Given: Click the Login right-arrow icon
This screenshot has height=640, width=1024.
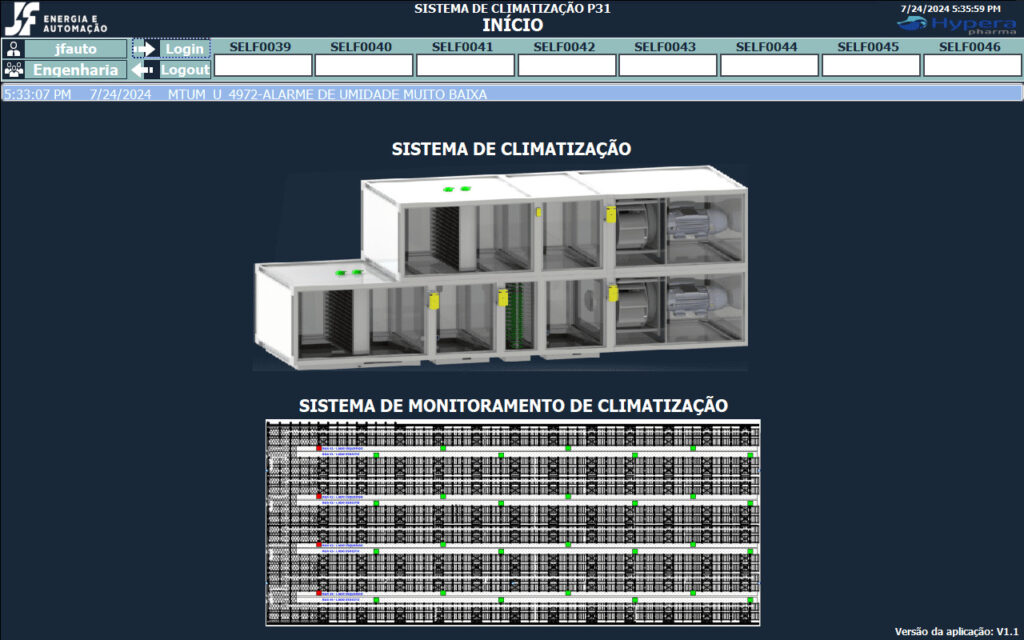Looking at the screenshot, I should (144, 49).
